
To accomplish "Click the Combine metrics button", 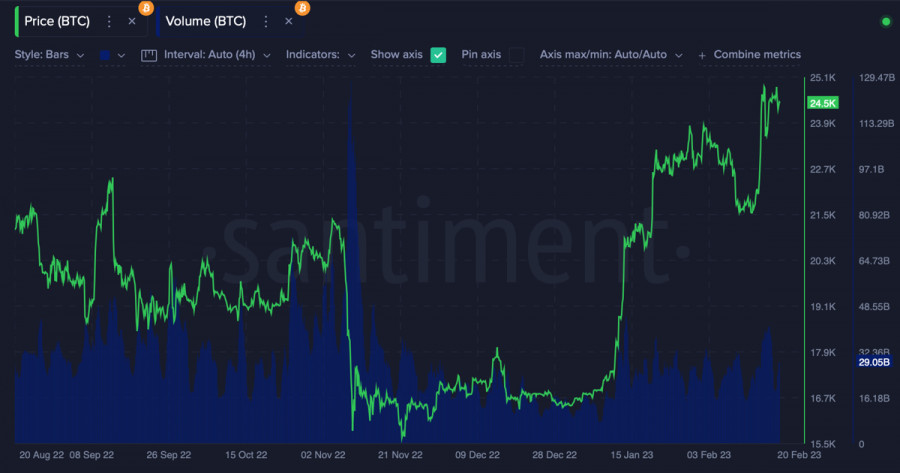I will tap(756, 55).
